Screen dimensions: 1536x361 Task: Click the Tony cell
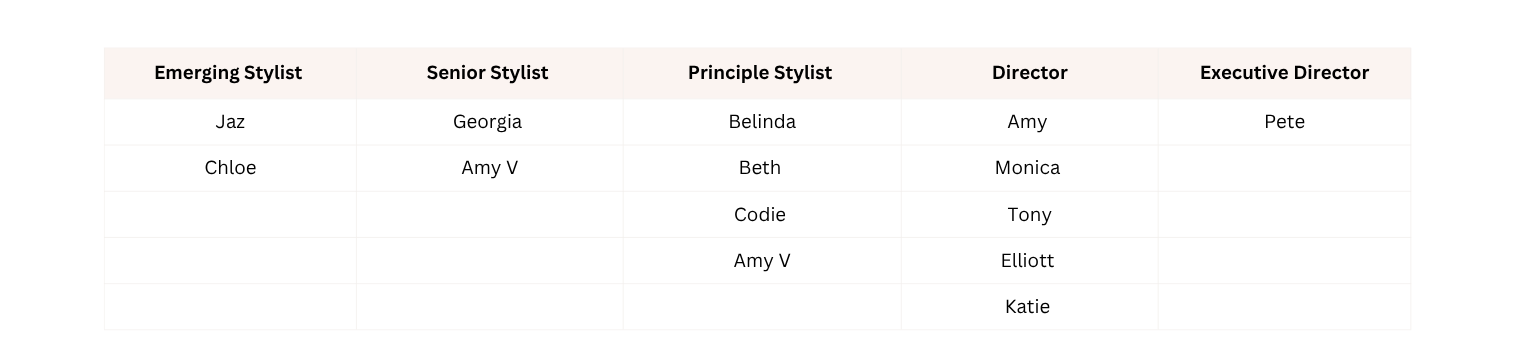point(1030,215)
